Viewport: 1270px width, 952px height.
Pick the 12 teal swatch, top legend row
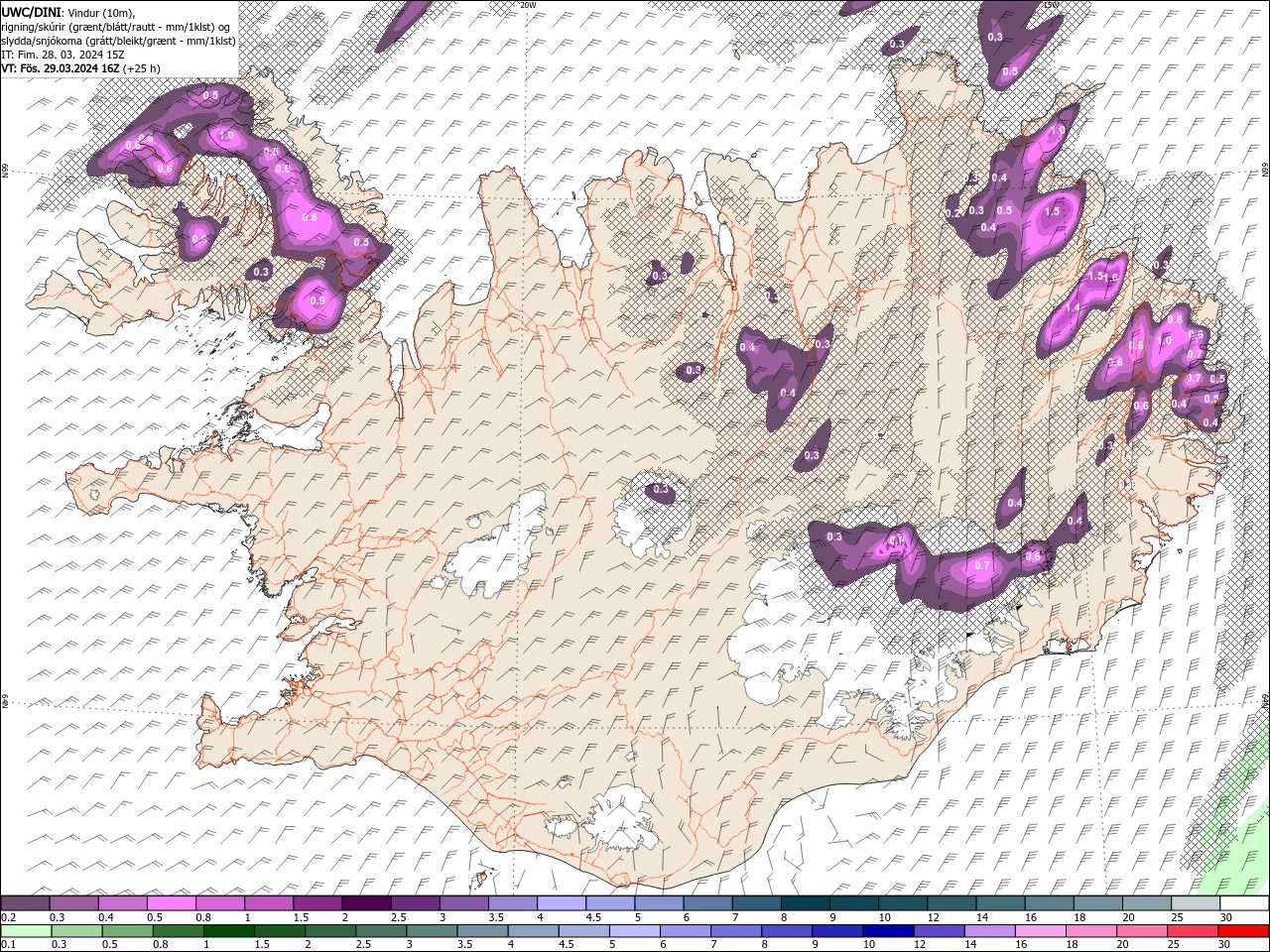pos(952,903)
